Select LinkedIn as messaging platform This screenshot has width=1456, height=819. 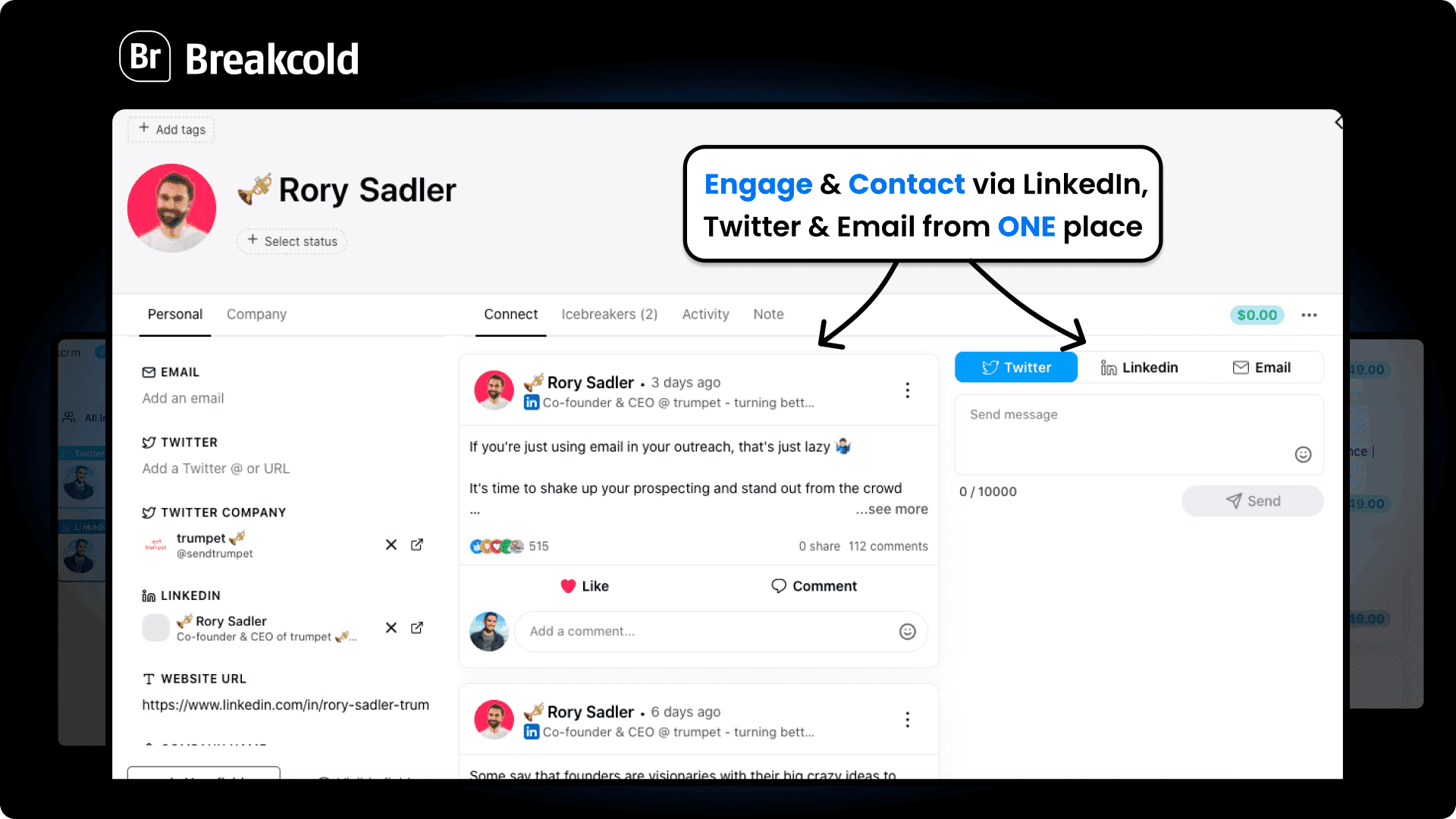click(x=1140, y=367)
